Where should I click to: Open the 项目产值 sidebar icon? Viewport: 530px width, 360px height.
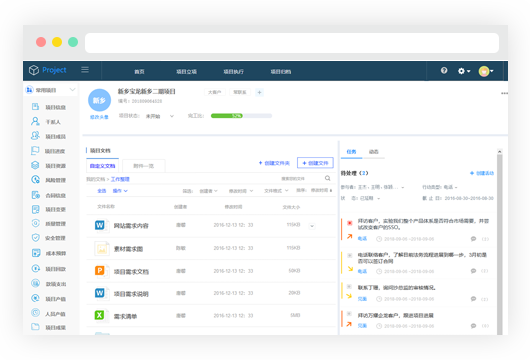35,298
